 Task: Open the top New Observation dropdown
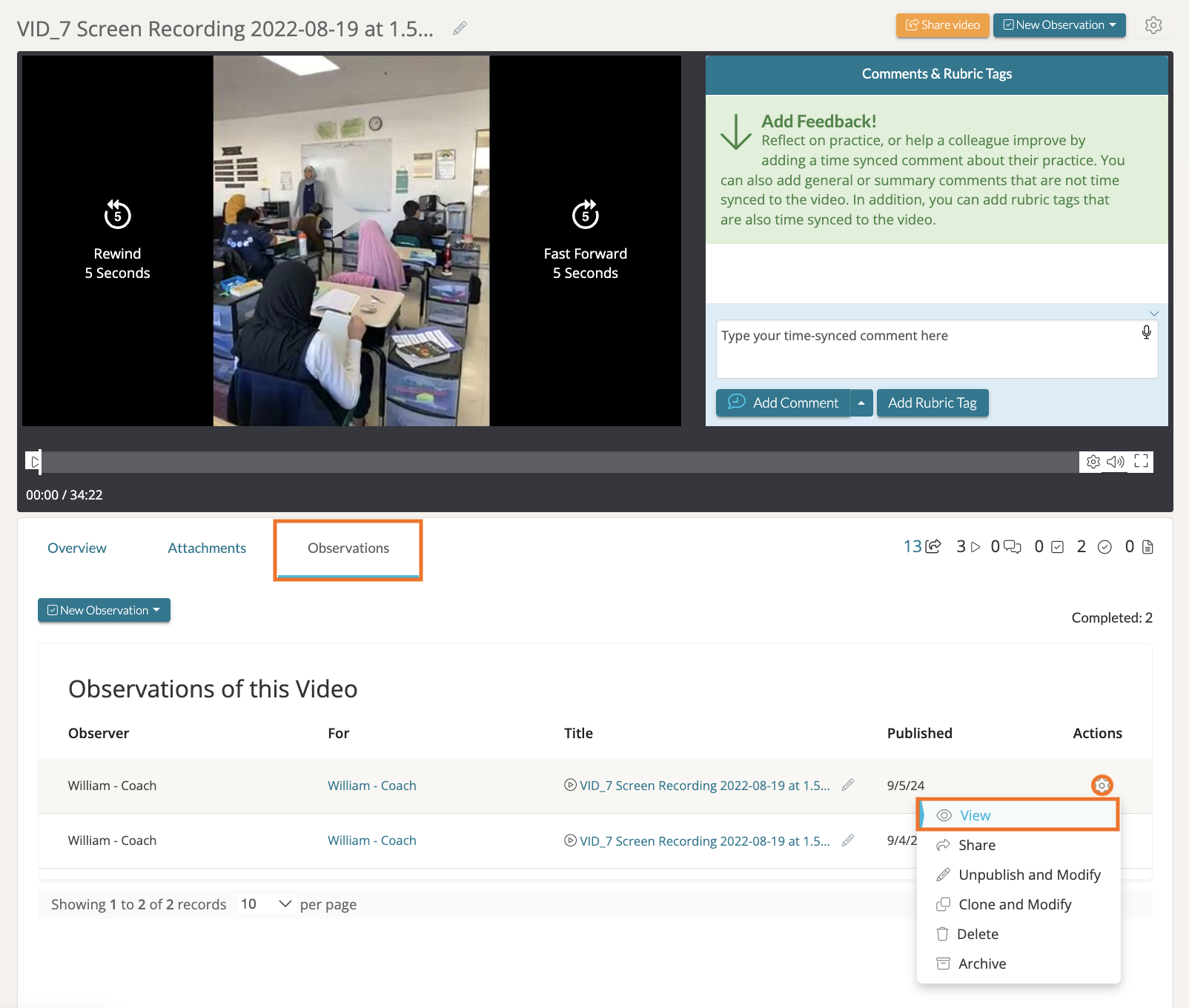pyautogui.click(x=1059, y=25)
